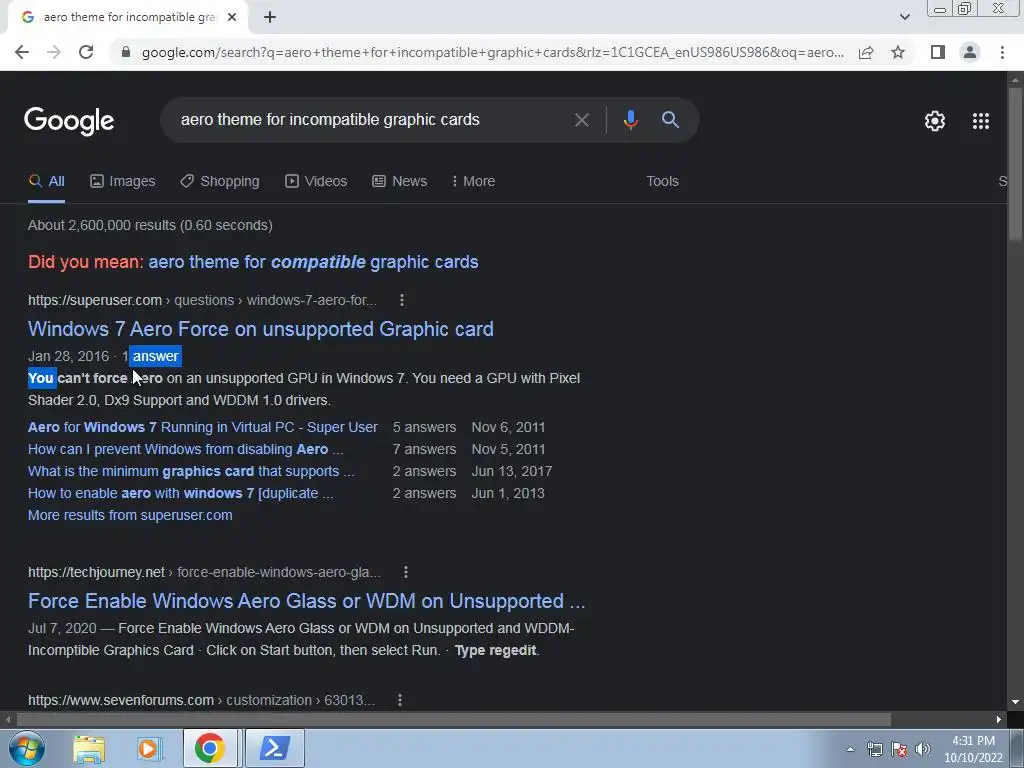Open 'What is the minimum graphics card' link

[191, 472]
